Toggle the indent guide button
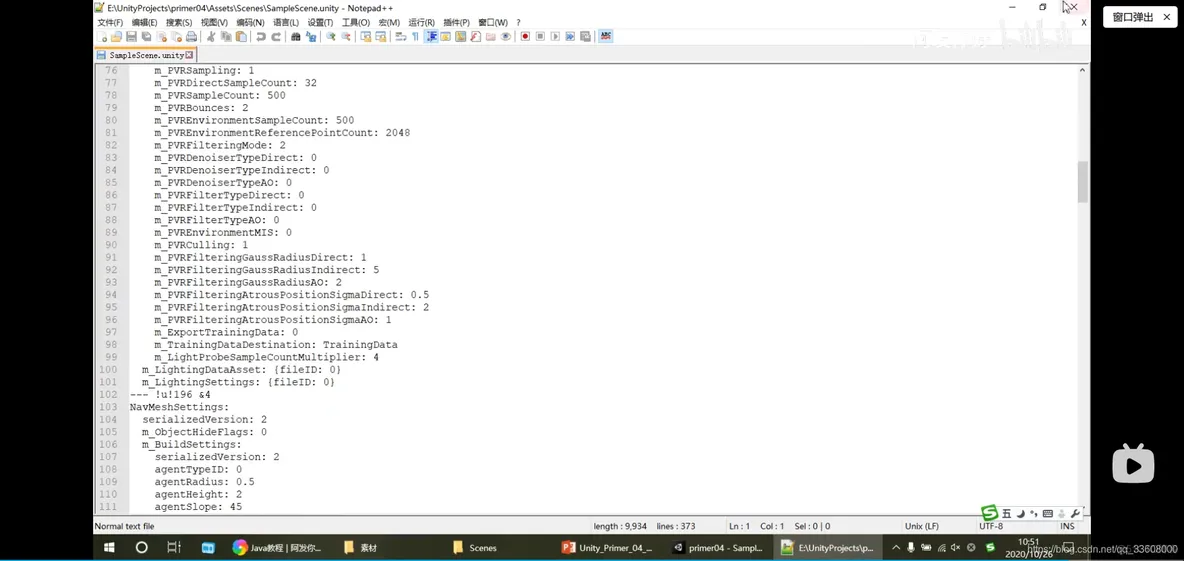 pyautogui.click(x=430, y=36)
